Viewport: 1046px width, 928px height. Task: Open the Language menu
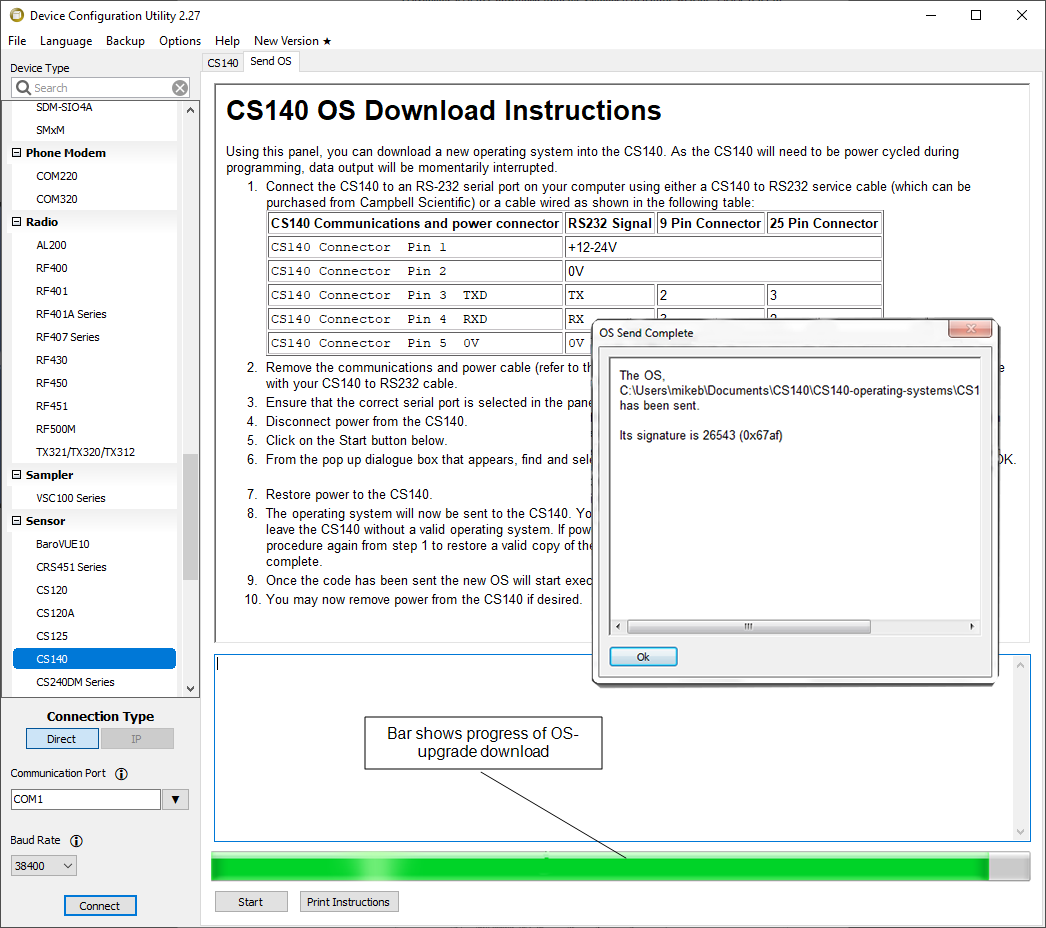click(66, 41)
